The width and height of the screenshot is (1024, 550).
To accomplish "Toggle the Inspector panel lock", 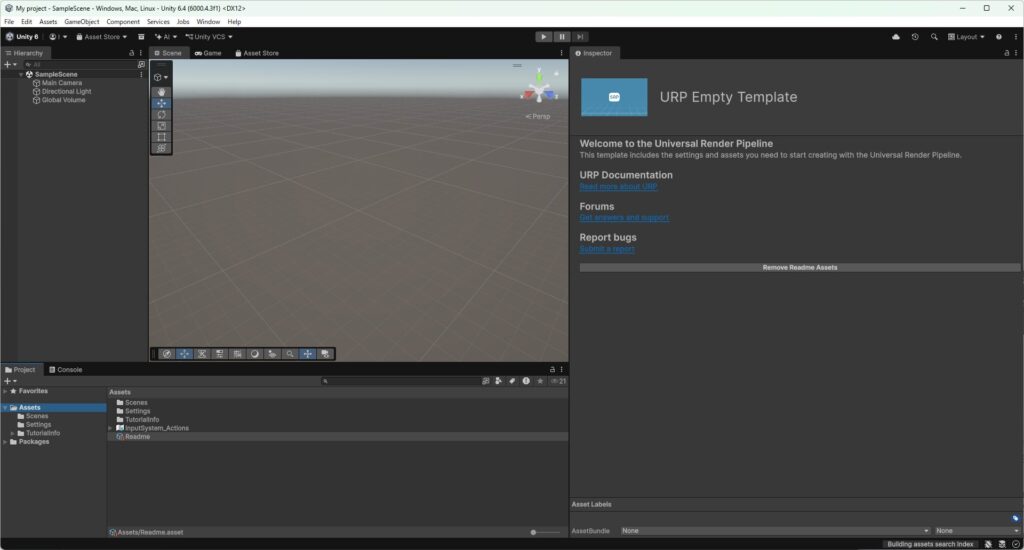I will (x=1004, y=53).
